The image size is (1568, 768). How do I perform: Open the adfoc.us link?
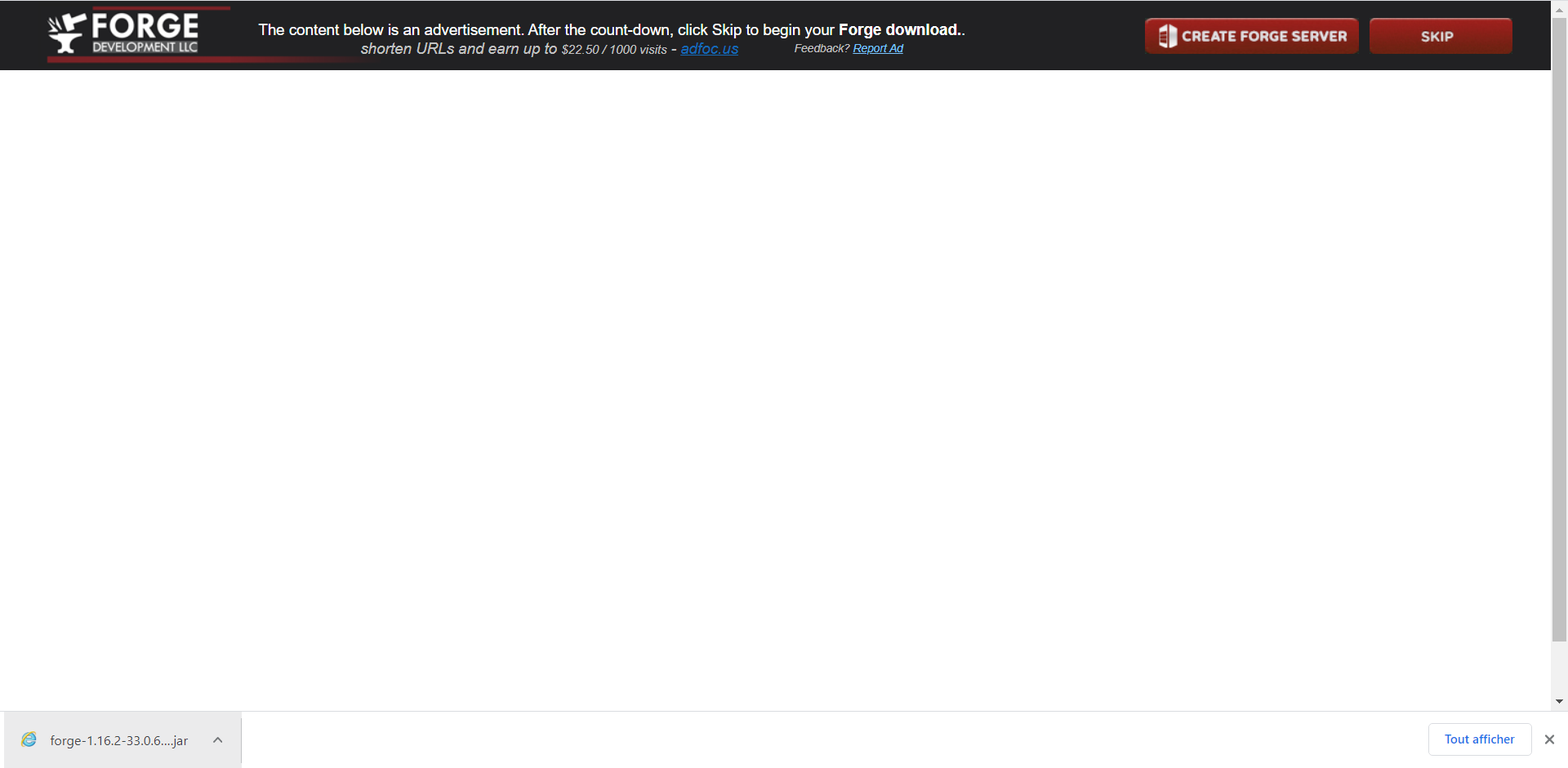[709, 49]
